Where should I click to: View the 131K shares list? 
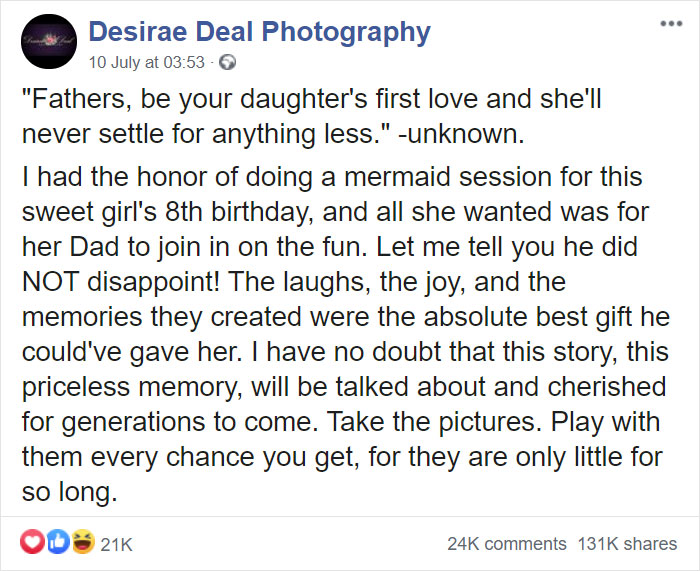click(627, 544)
